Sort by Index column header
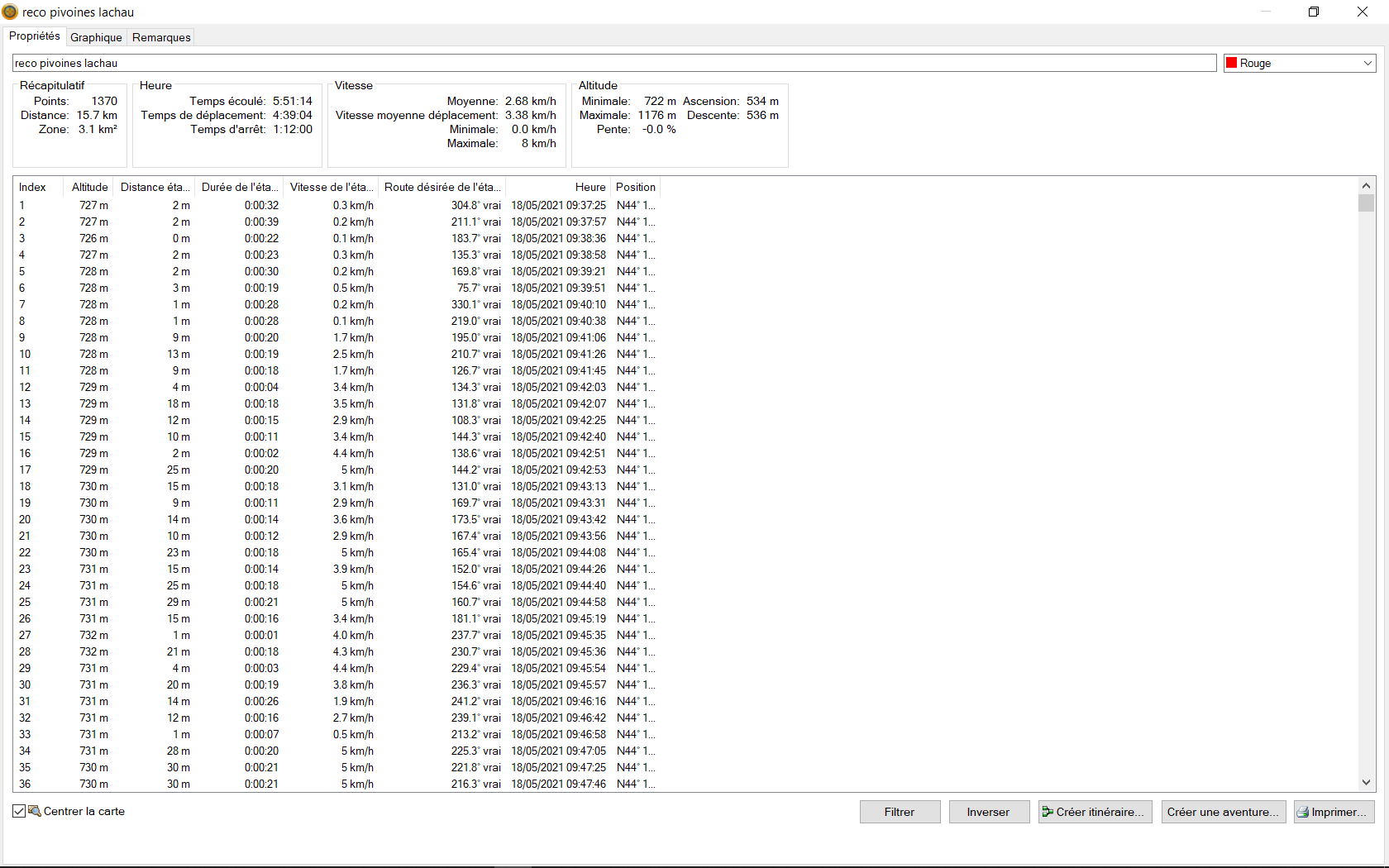The height and width of the screenshot is (868, 1389). (38, 187)
